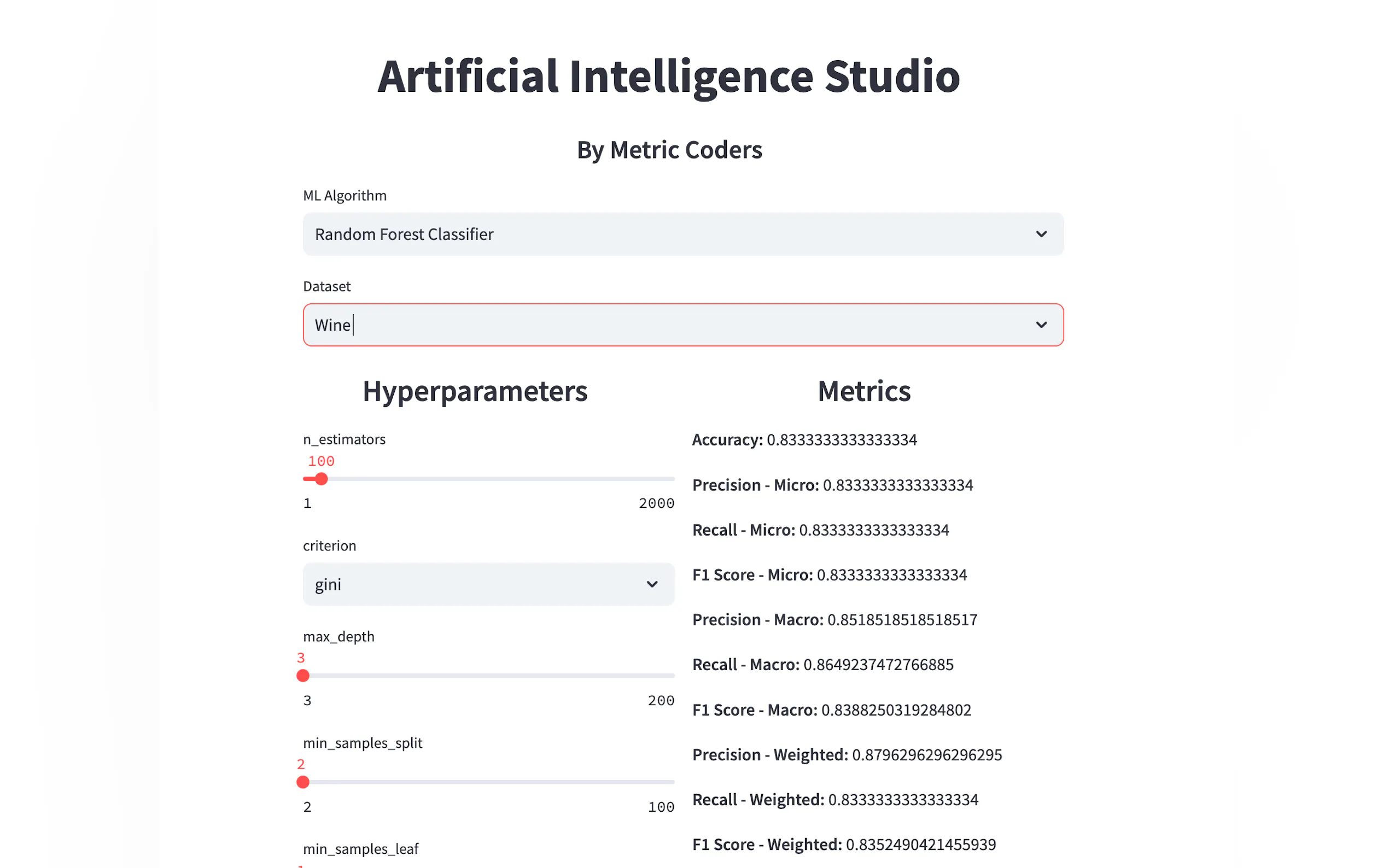Image resolution: width=1389 pixels, height=868 pixels.
Task: Click middle of min_samples_split slider track
Action: click(x=489, y=782)
